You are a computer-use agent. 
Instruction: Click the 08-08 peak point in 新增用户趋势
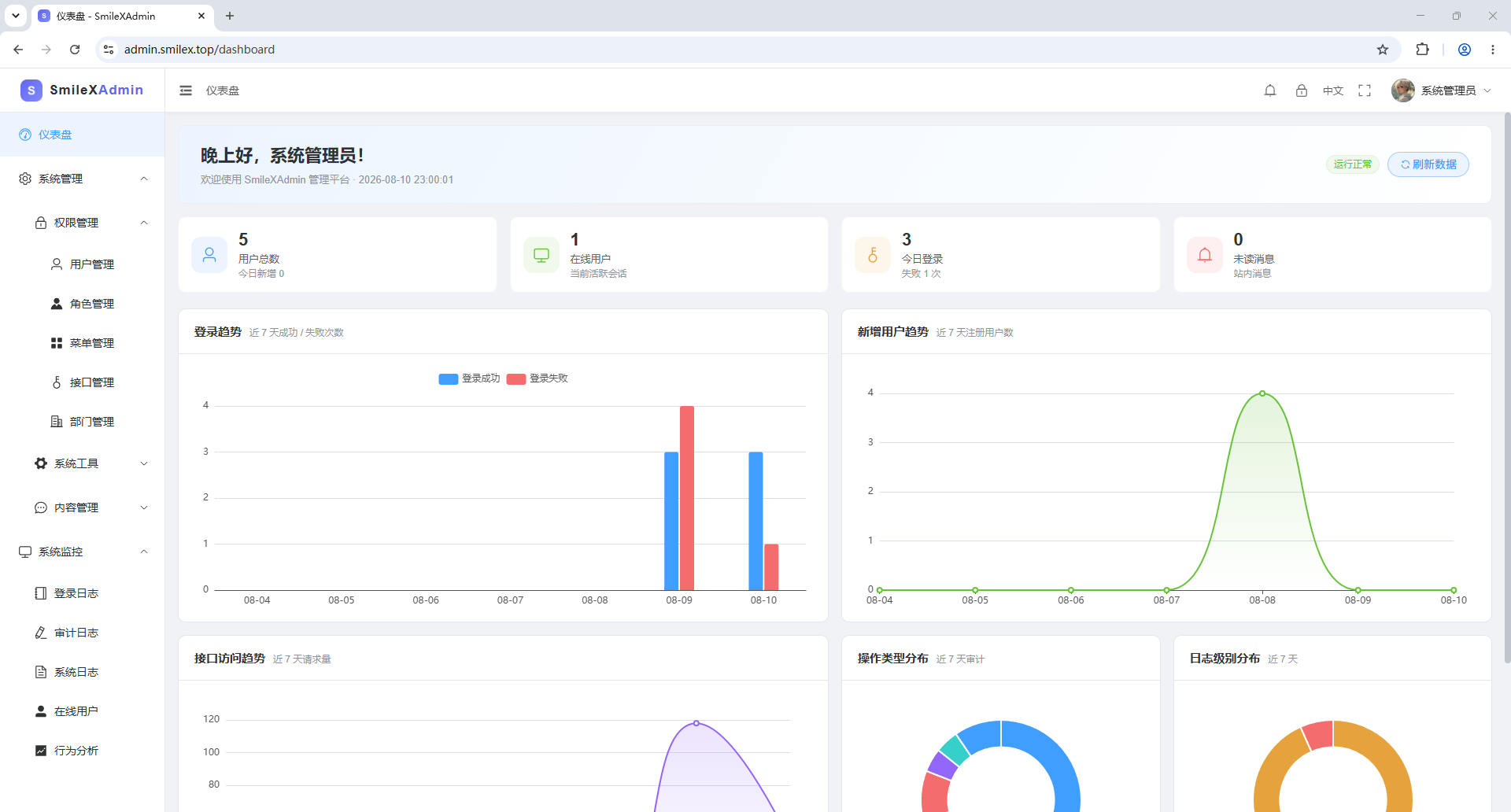[x=1262, y=393]
